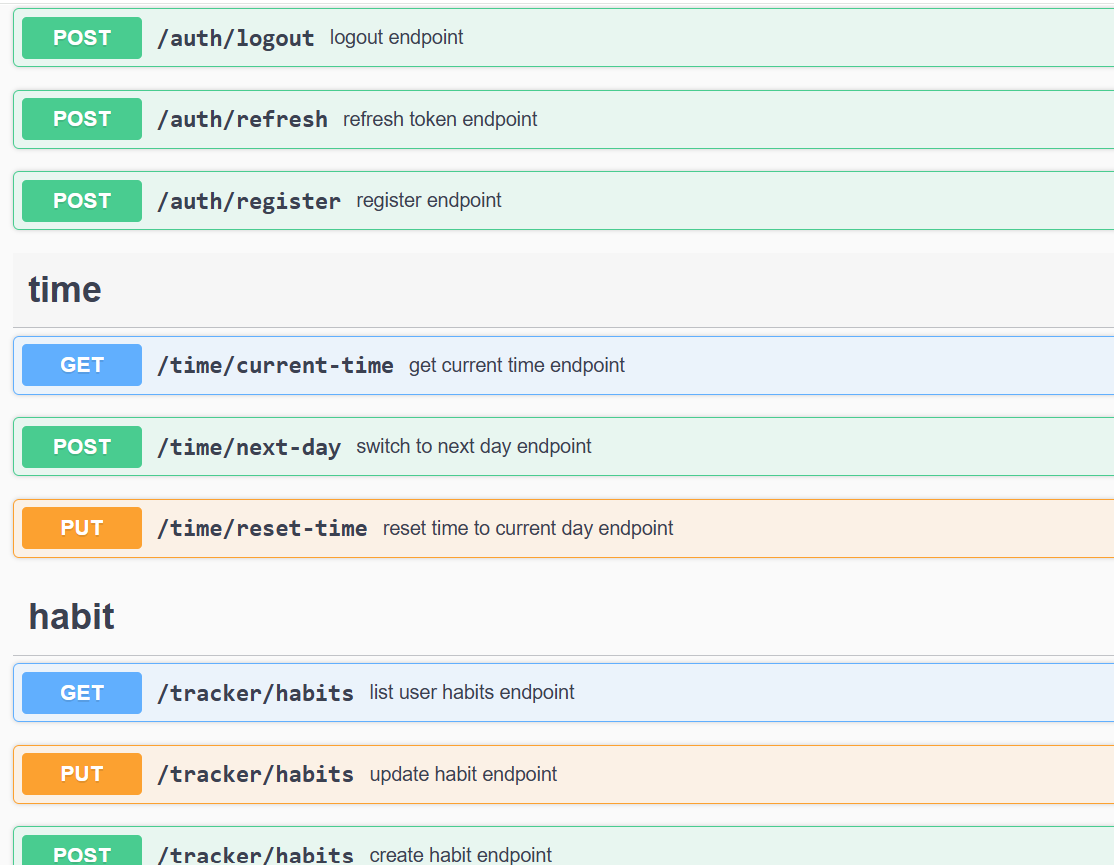This screenshot has width=1114, height=865.
Task: Collapse the time section header
Action: [x=65, y=290]
